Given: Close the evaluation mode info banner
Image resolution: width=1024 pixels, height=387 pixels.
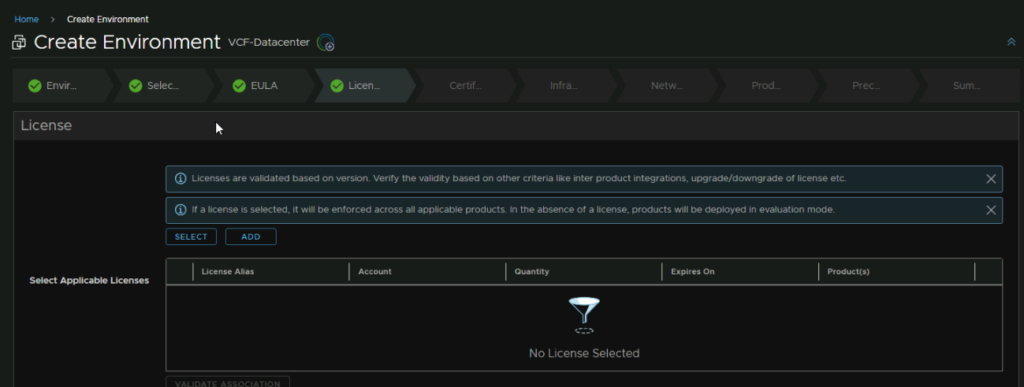Looking at the screenshot, I should [991, 210].
